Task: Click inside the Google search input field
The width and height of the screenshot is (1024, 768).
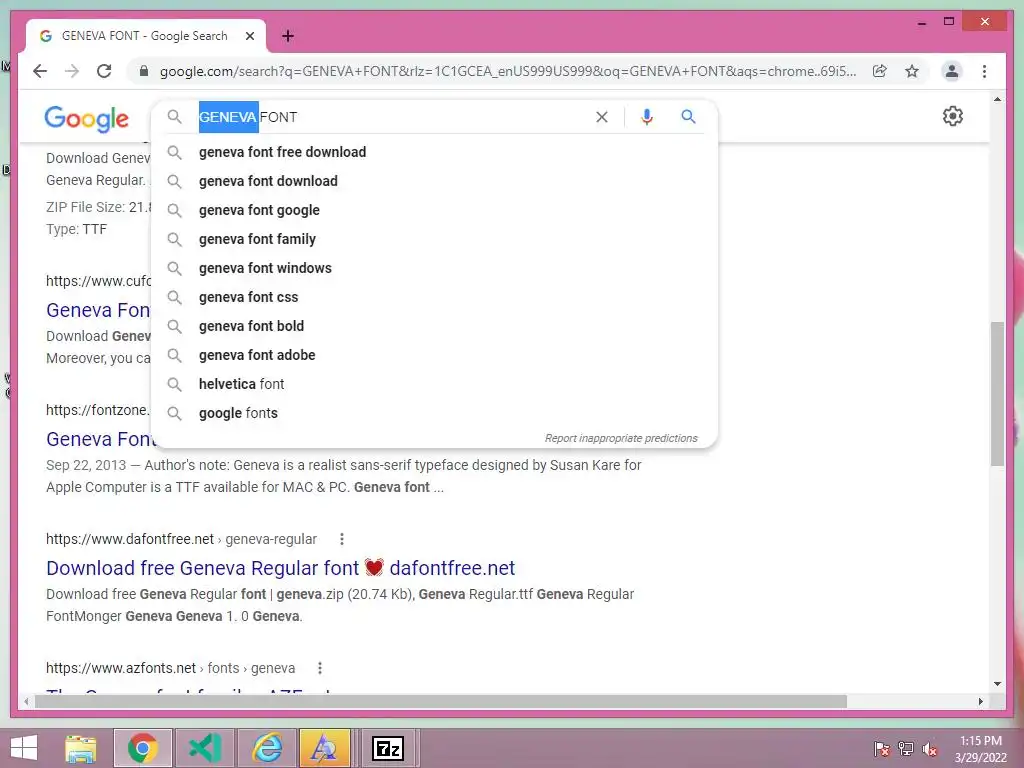Action: pos(392,117)
